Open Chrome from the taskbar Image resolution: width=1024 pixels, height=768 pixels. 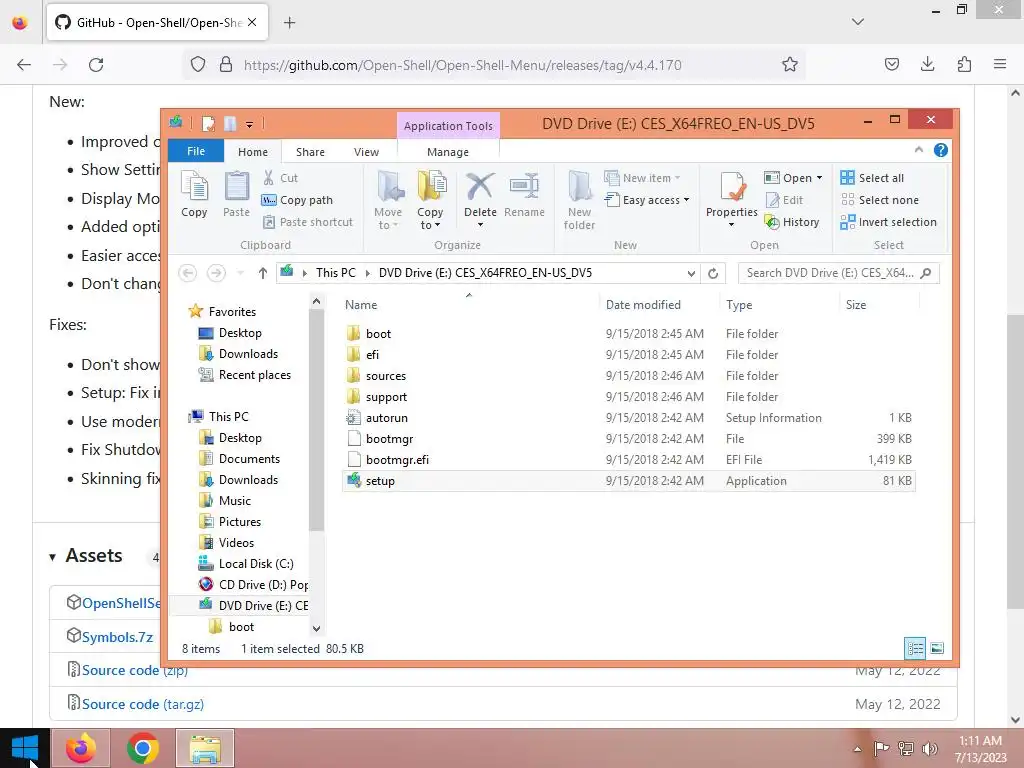pyautogui.click(x=143, y=748)
